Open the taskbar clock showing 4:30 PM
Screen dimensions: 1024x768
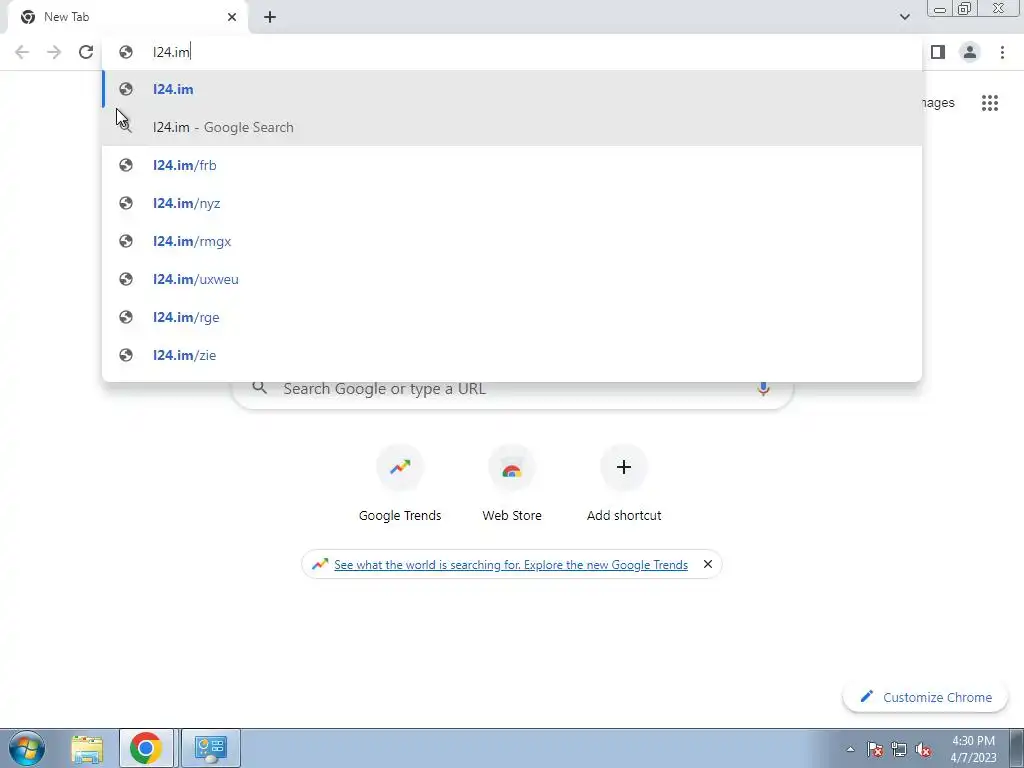pos(973,749)
